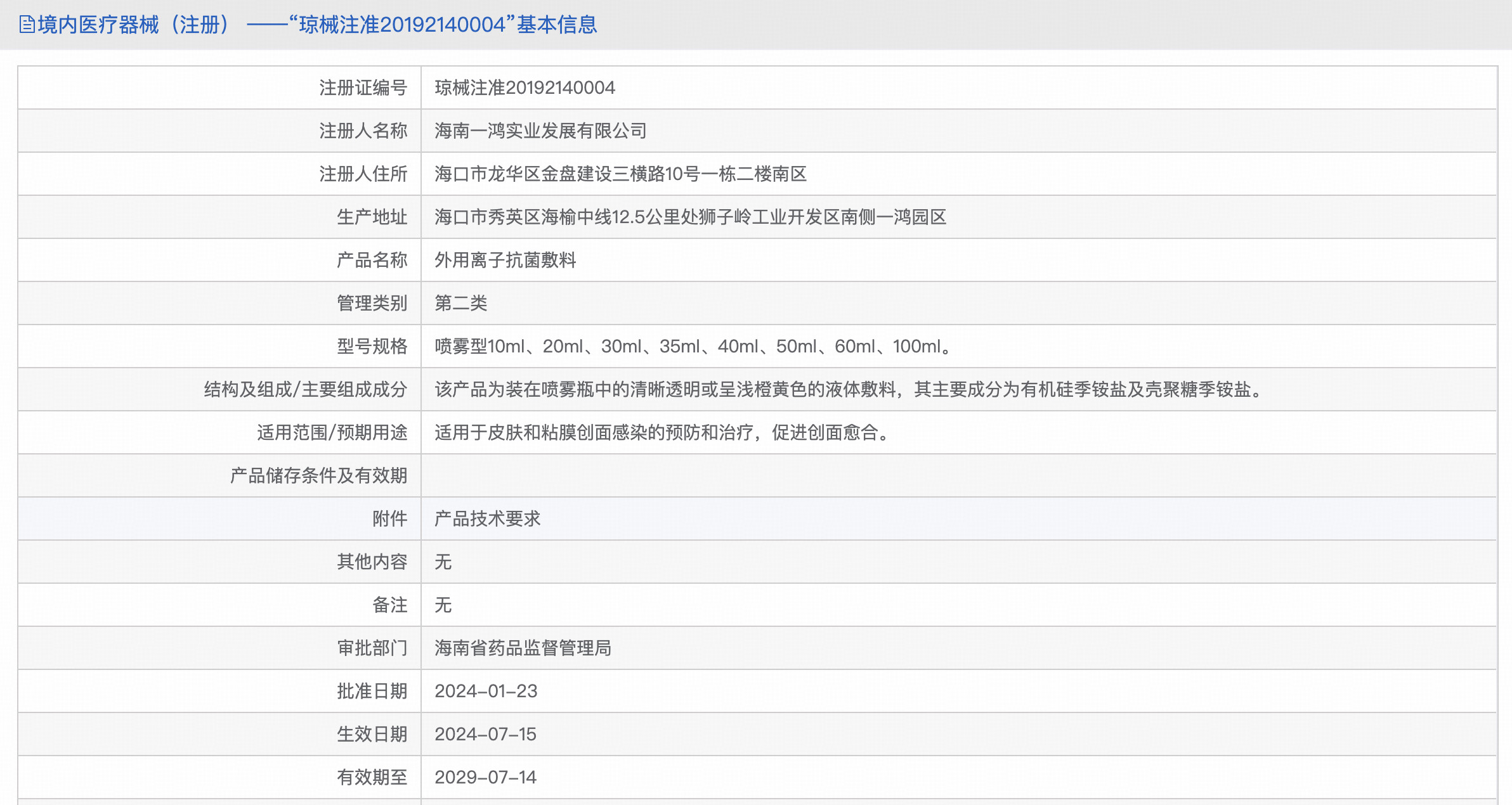Click the 适用范围 intended use text

662,432
